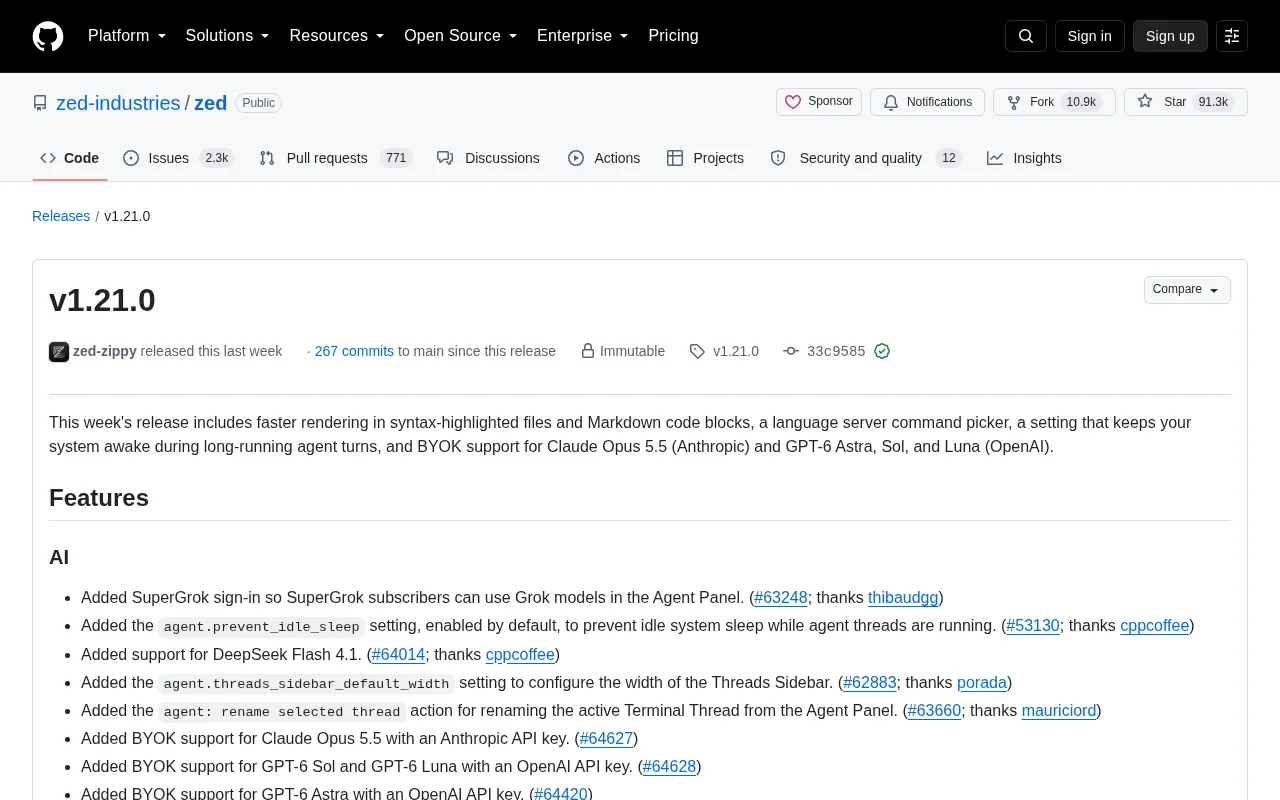The height and width of the screenshot is (800, 1280).
Task: Switch to the Issues tab
Action: point(178,158)
